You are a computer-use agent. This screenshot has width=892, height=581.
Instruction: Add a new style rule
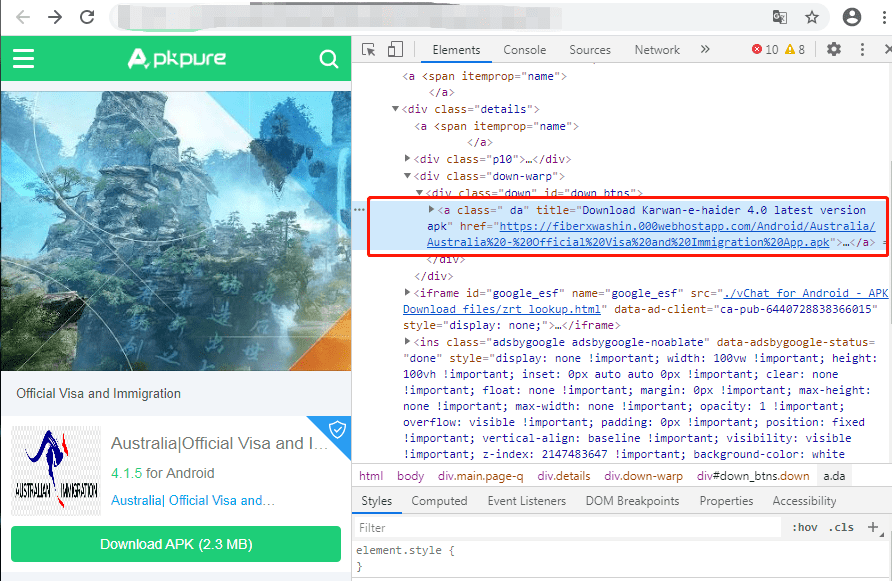click(873, 528)
